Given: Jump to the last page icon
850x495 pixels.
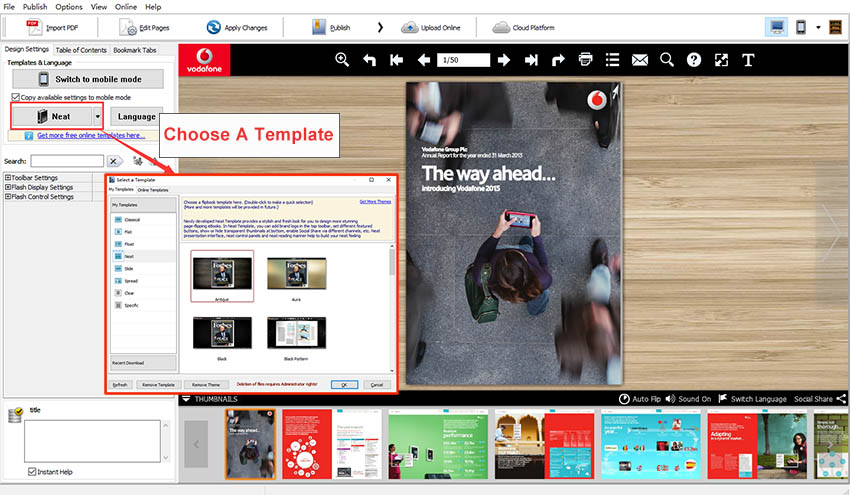Looking at the screenshot, I should [x=531, y=60].
